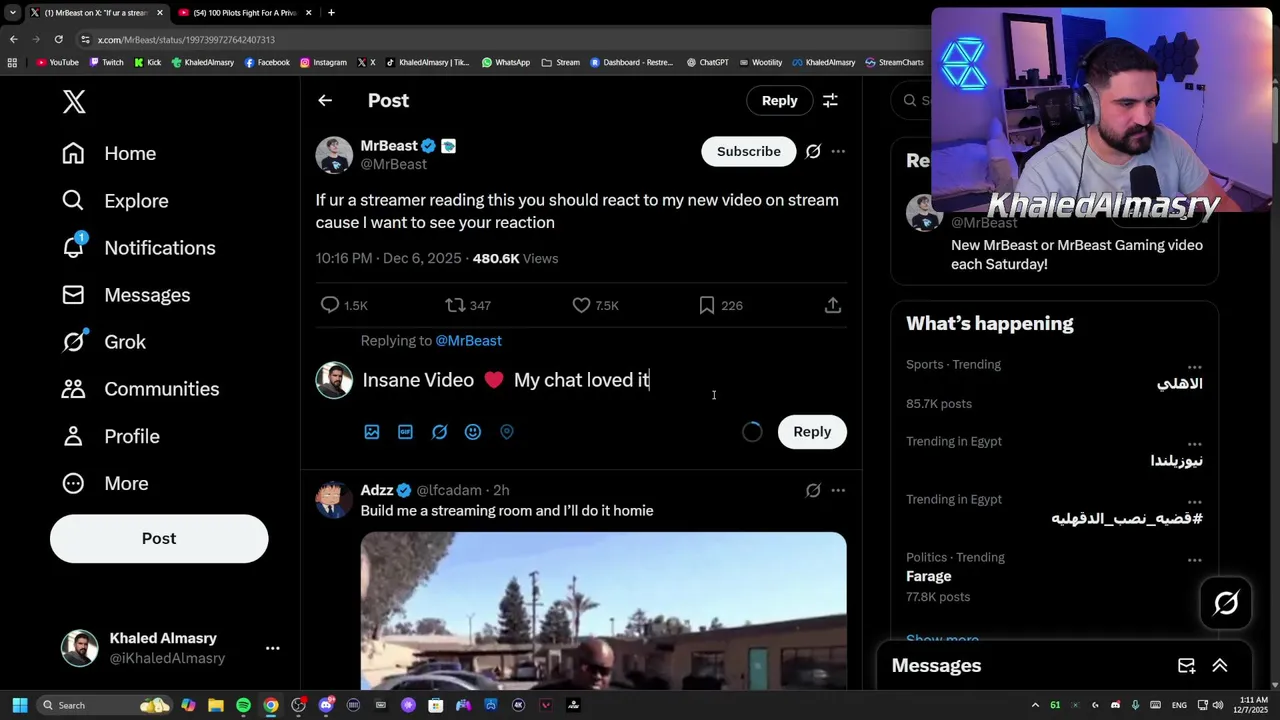Open more options on MrBeast's post
Viewport: 1280px width, 720px height.
[x=838, y=152]
